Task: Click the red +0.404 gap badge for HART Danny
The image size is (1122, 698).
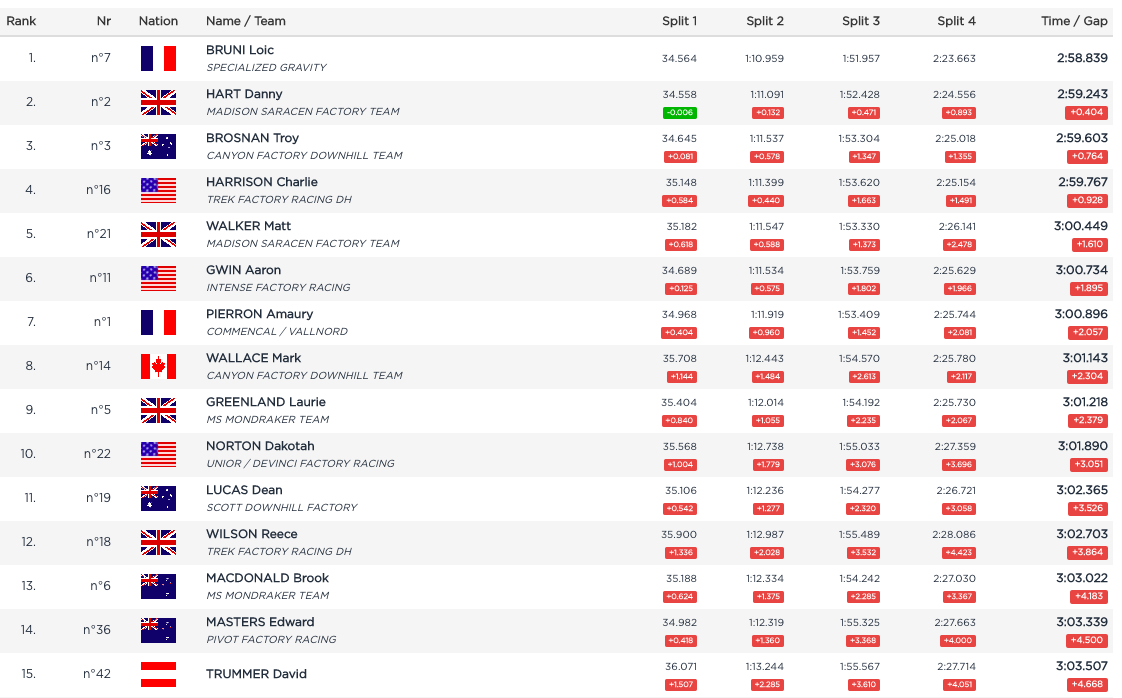Action: tap(1086, 113)
